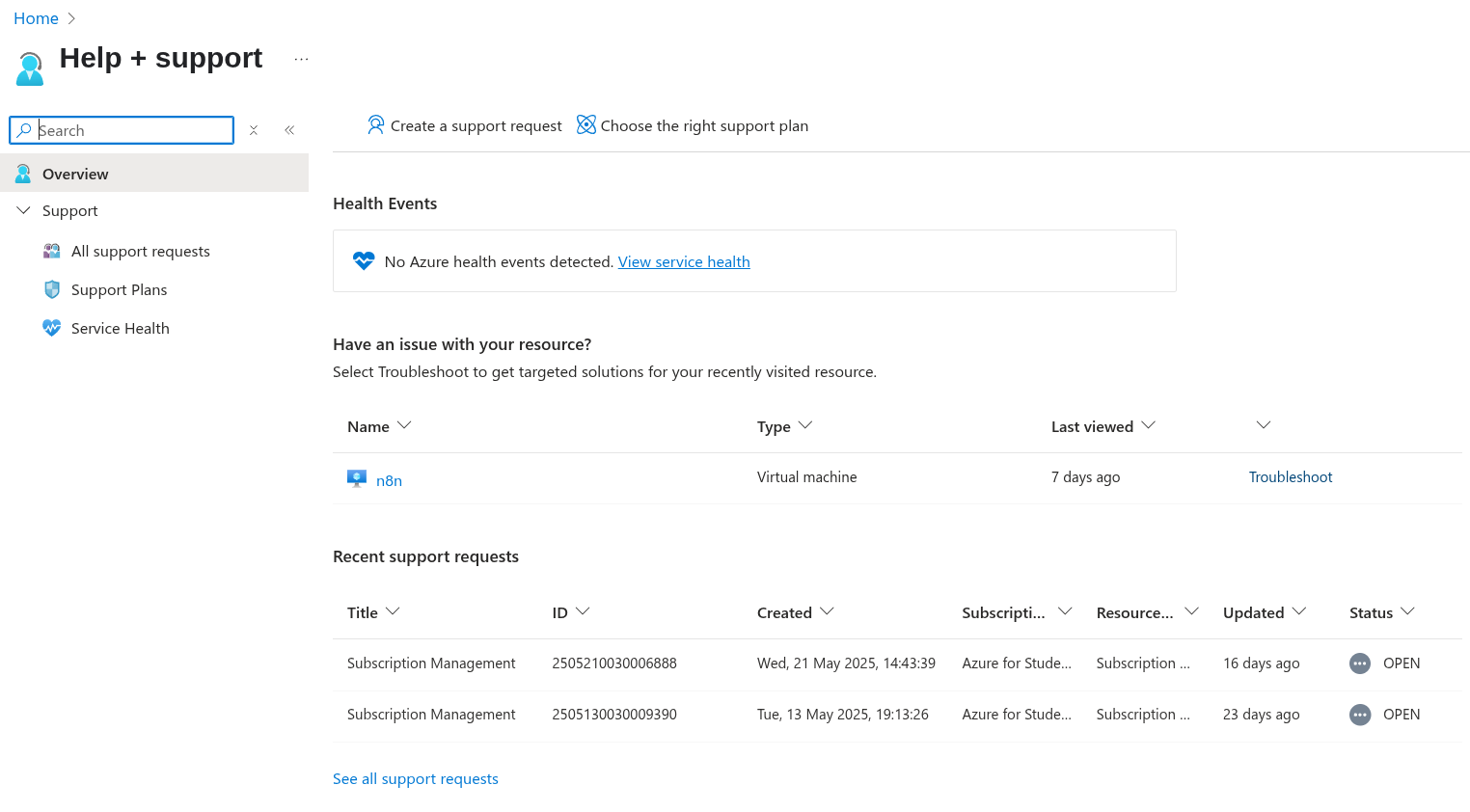
Task: Click the Support Plans shield icon
Action: pyautogui.click(x=52, y=289)
